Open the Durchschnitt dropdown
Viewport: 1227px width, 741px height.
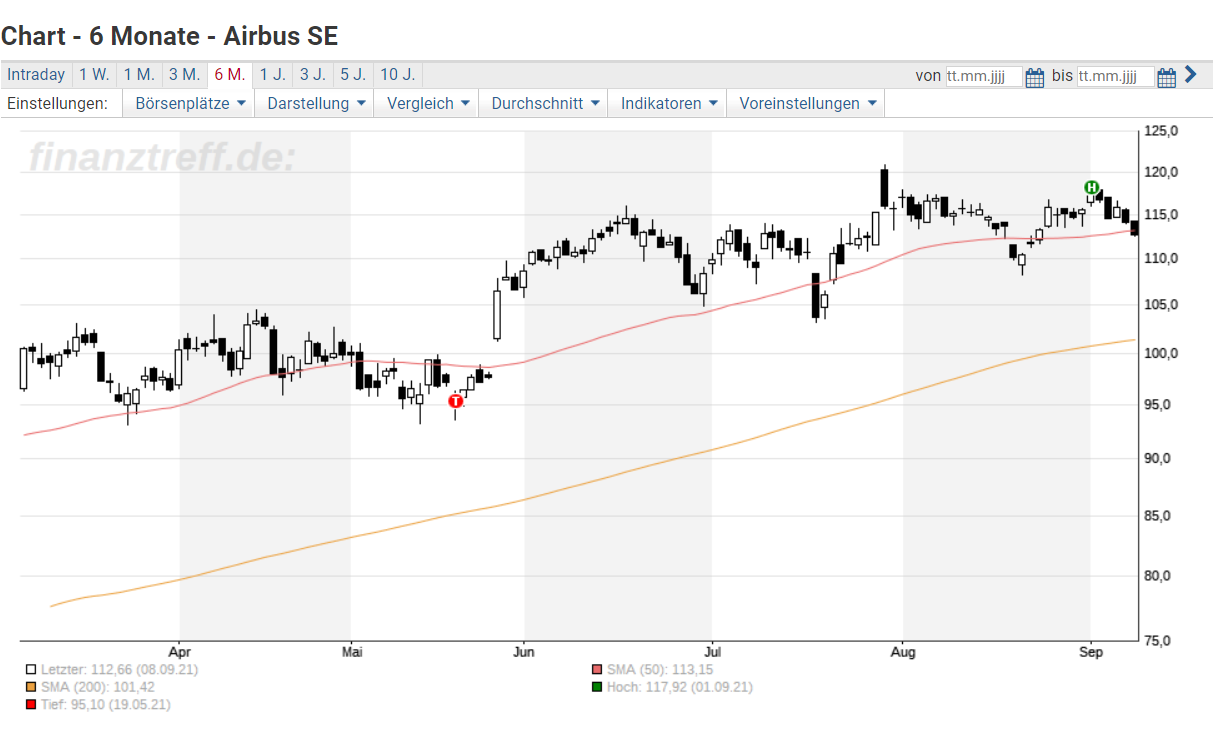click(544, 103)
